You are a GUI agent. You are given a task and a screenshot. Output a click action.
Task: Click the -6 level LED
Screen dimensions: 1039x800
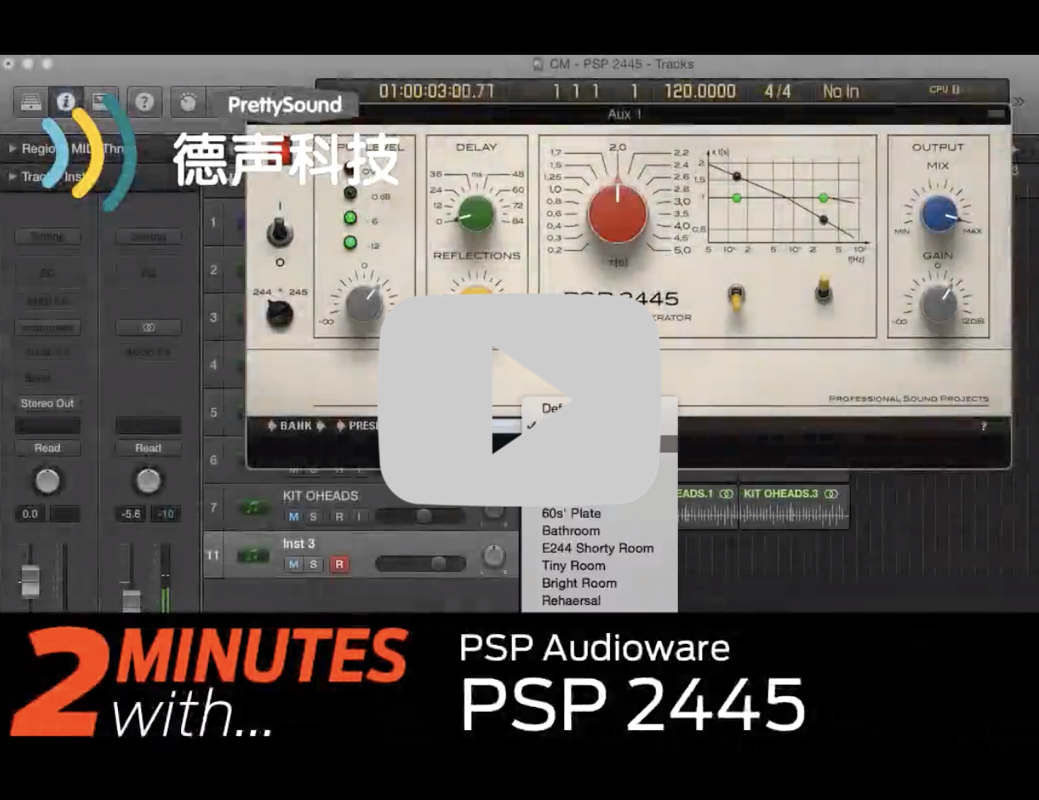pos(350,218)
